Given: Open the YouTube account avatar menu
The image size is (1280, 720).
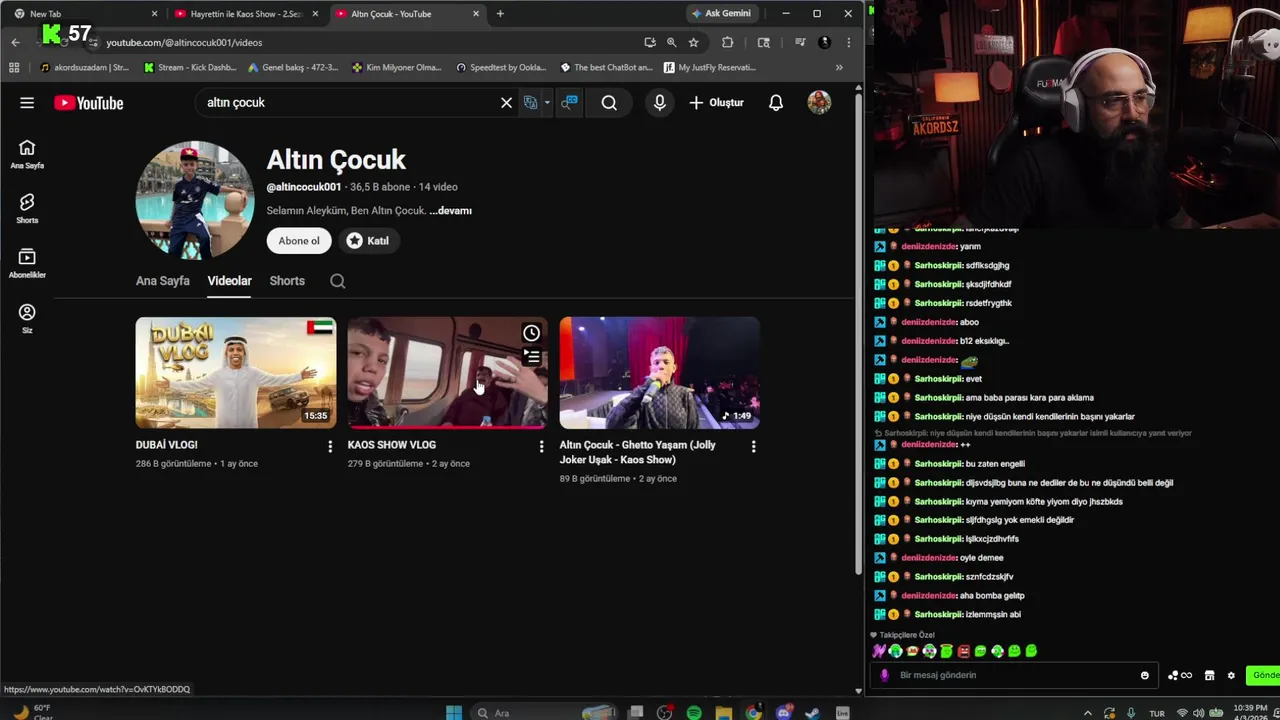Looking at the screenshot, I should 819,103.
